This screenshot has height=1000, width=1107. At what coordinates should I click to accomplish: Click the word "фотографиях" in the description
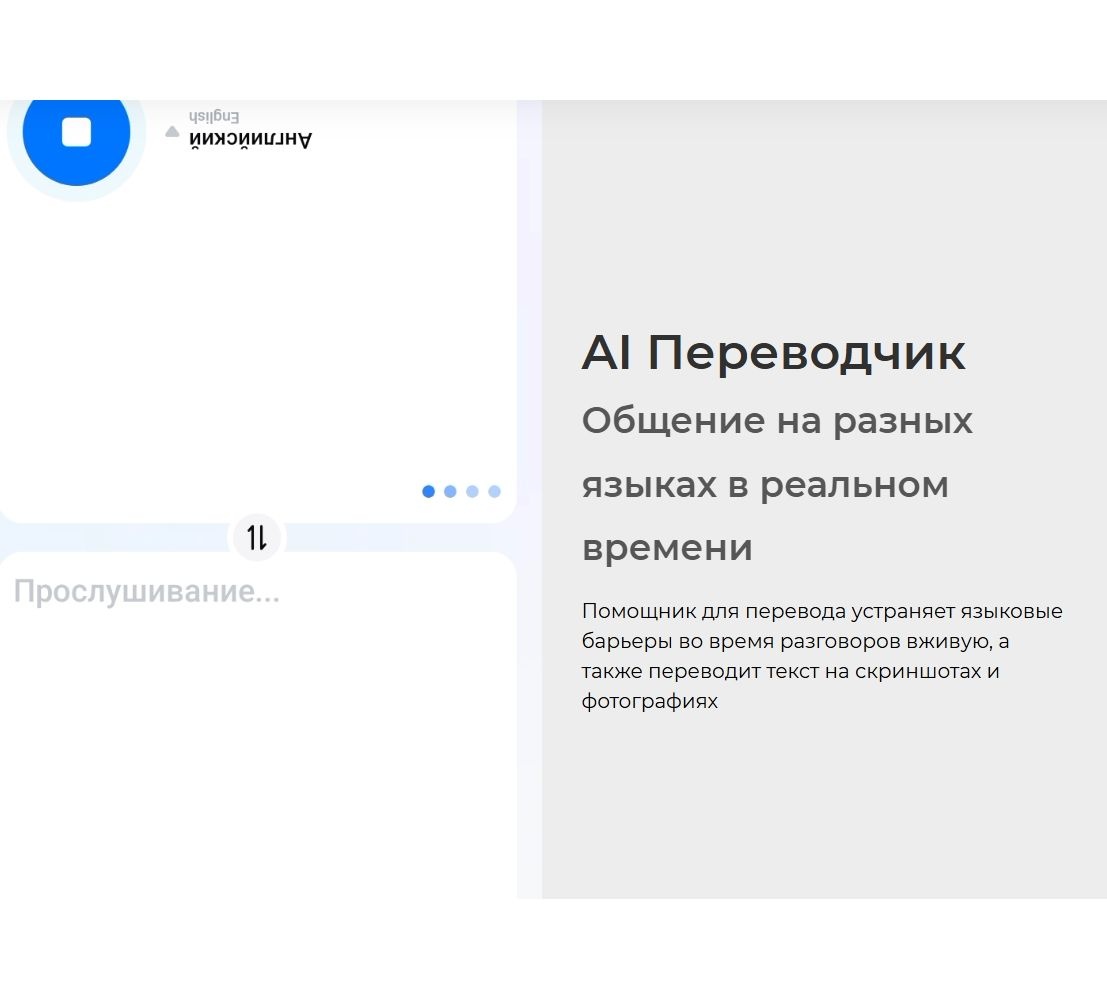649,701
